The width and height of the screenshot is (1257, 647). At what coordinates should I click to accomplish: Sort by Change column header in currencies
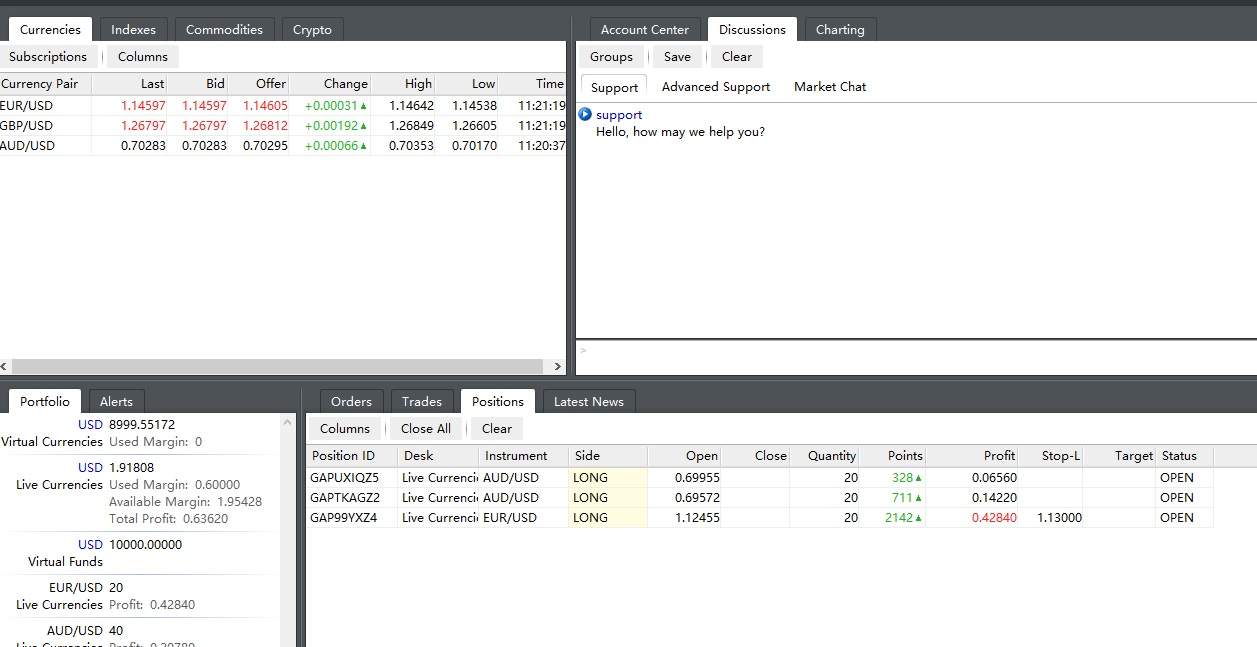[330, 84]
